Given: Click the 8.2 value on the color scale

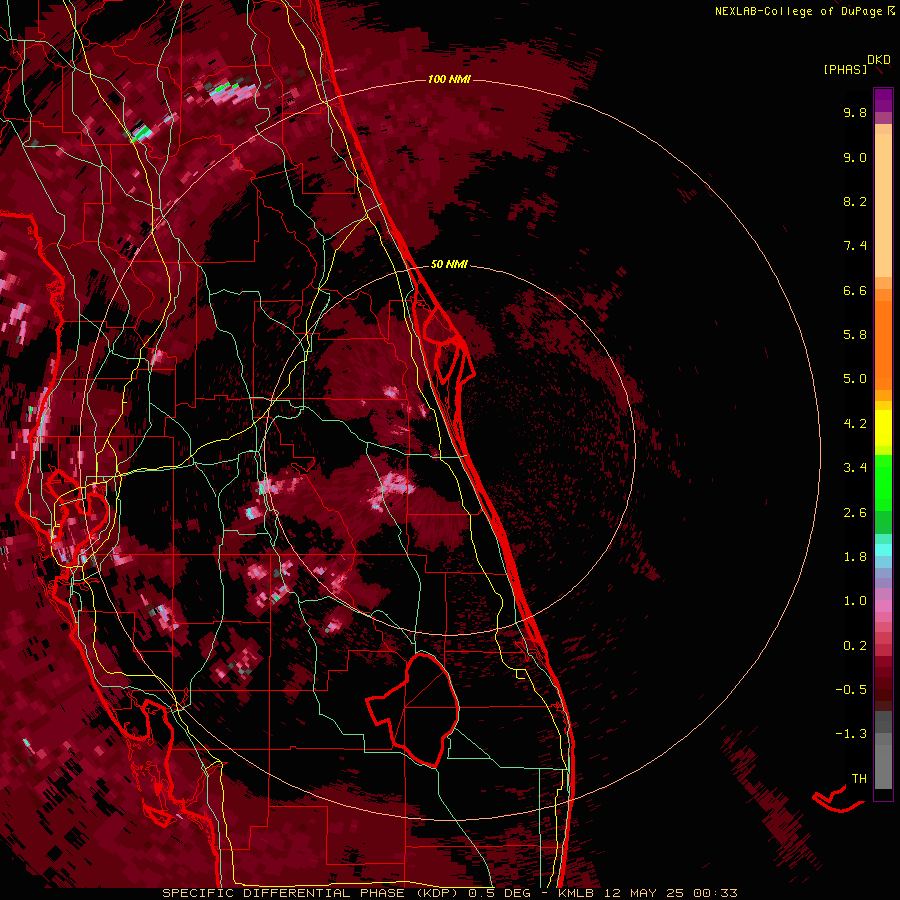Looking at the screenshot, I should (855, 201).
